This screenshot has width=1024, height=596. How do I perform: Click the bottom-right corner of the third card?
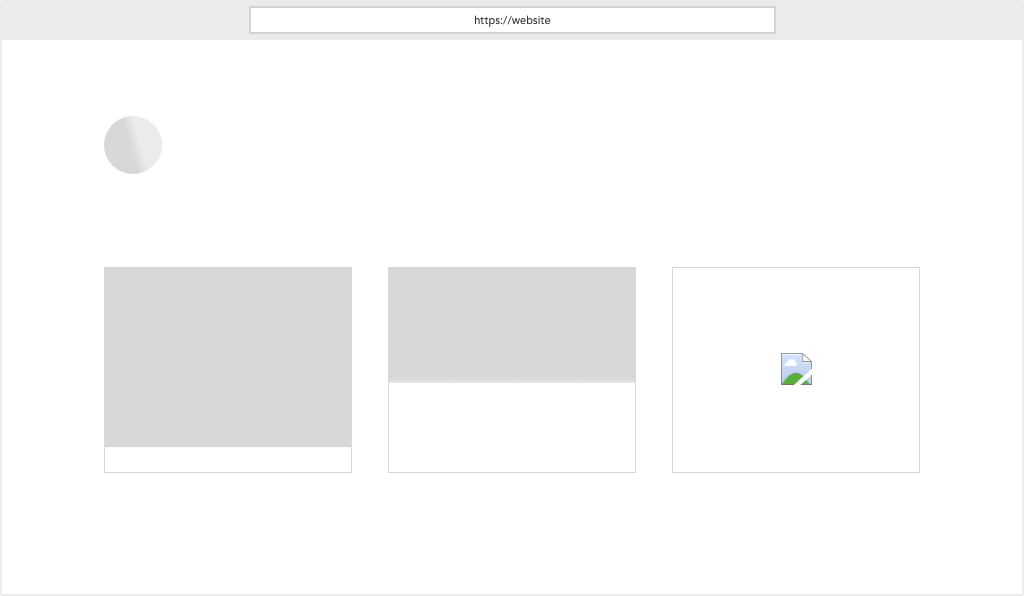click(x=919, y=471)
